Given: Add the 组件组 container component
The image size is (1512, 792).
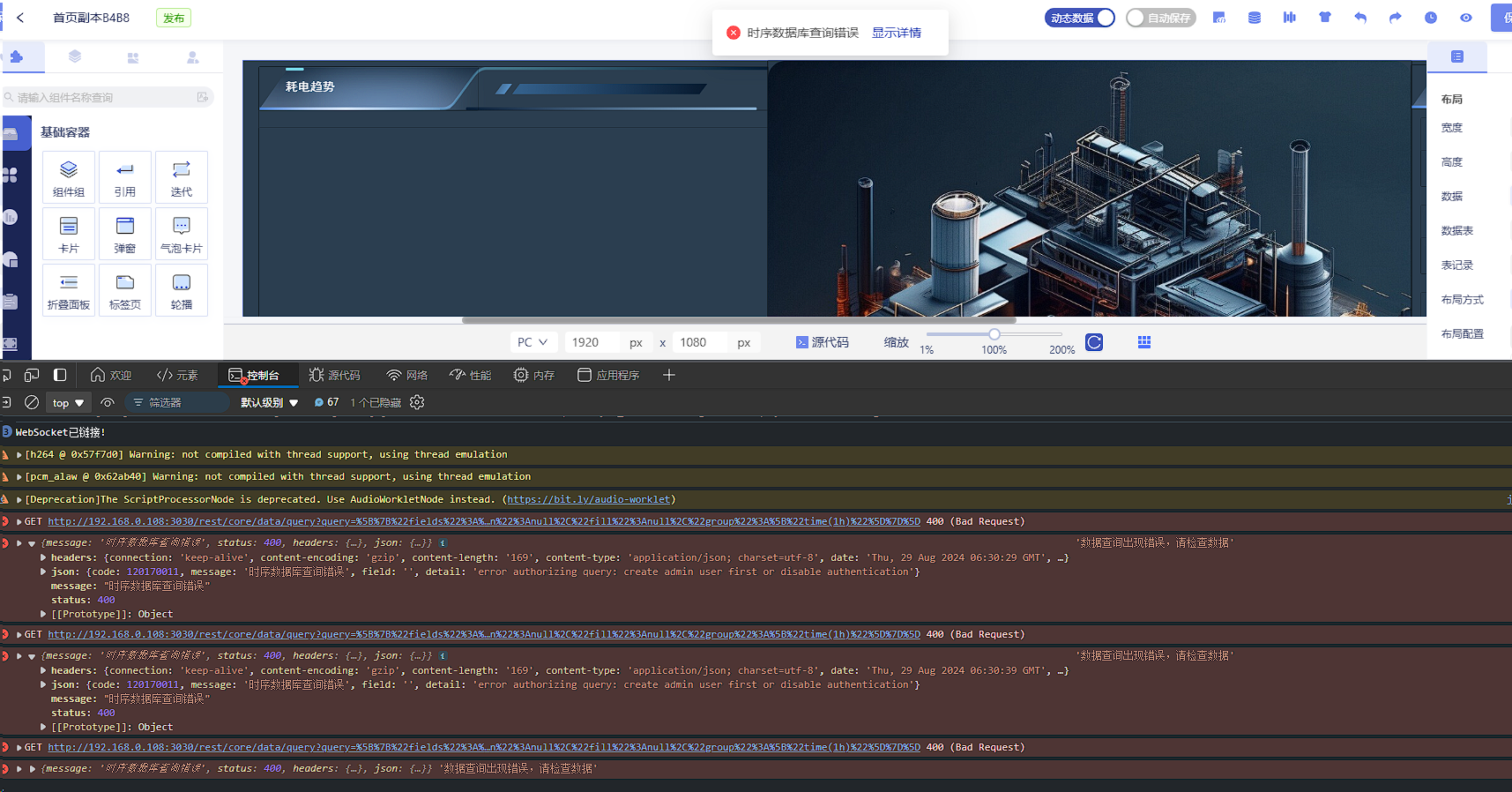Looking at the screenshot, I should coord(69,176).
